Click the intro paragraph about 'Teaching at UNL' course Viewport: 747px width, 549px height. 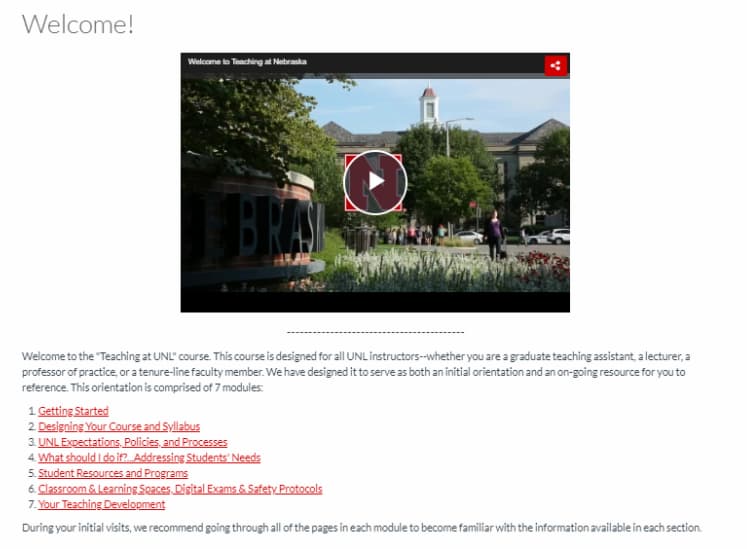356,372
